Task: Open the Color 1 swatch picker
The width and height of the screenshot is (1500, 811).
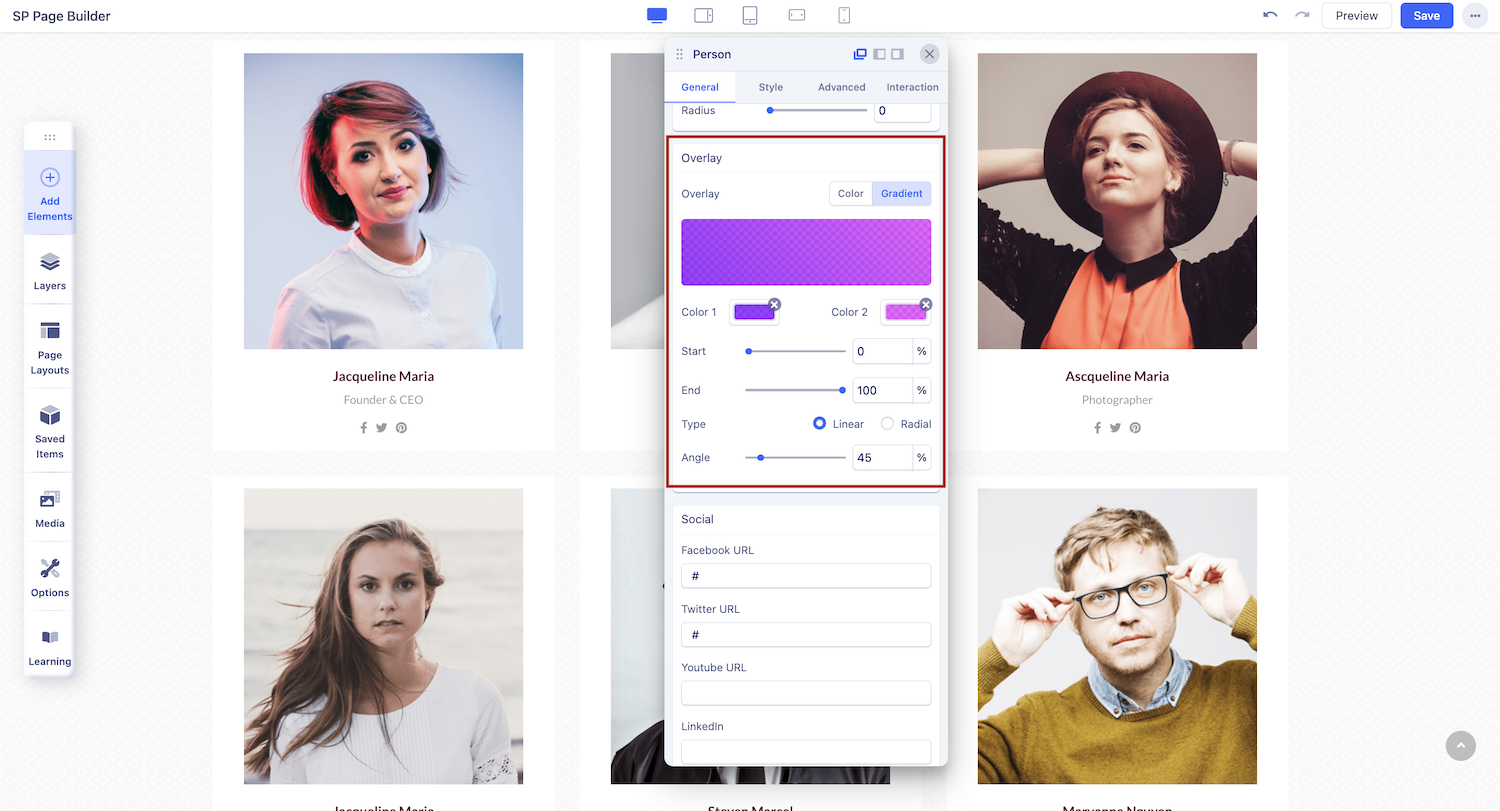Action: 754,312
